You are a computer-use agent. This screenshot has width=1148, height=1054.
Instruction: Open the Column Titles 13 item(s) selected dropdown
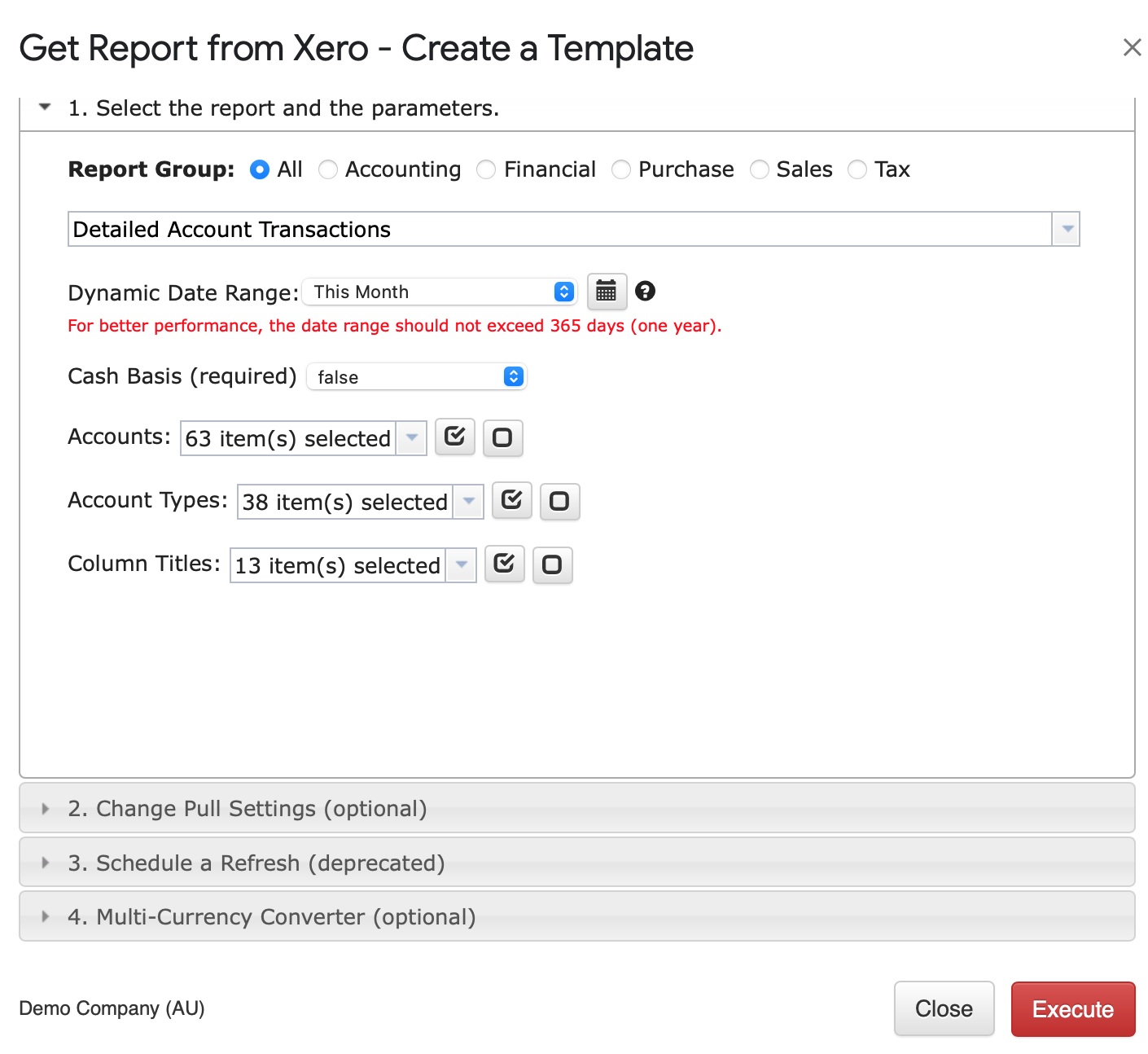point(353,565)
